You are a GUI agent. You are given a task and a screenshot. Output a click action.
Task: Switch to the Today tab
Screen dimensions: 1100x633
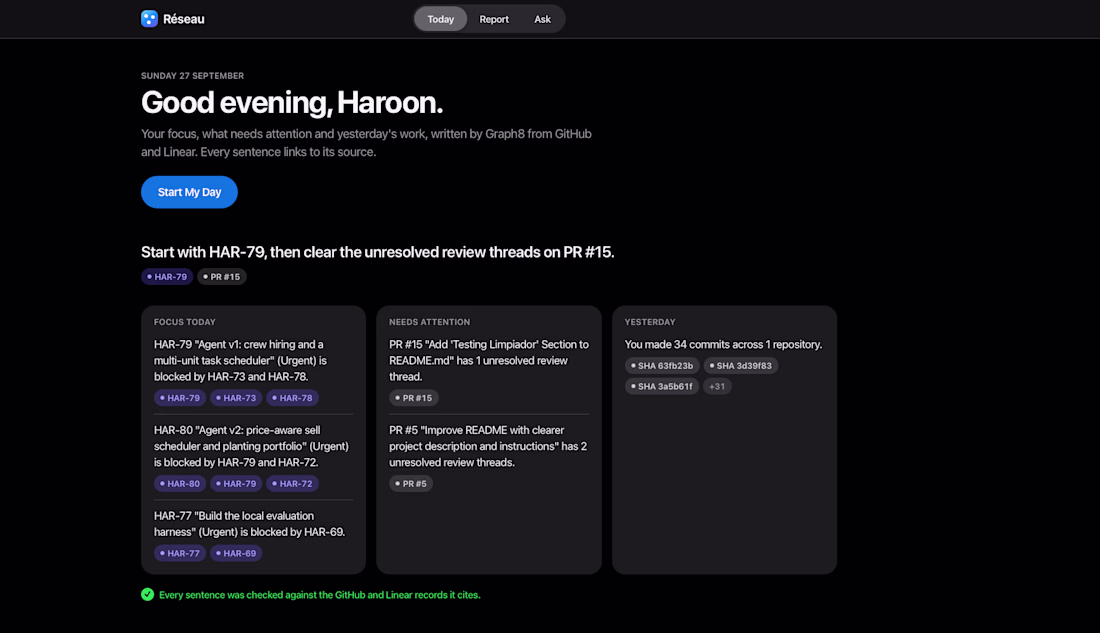click(441, 19)
